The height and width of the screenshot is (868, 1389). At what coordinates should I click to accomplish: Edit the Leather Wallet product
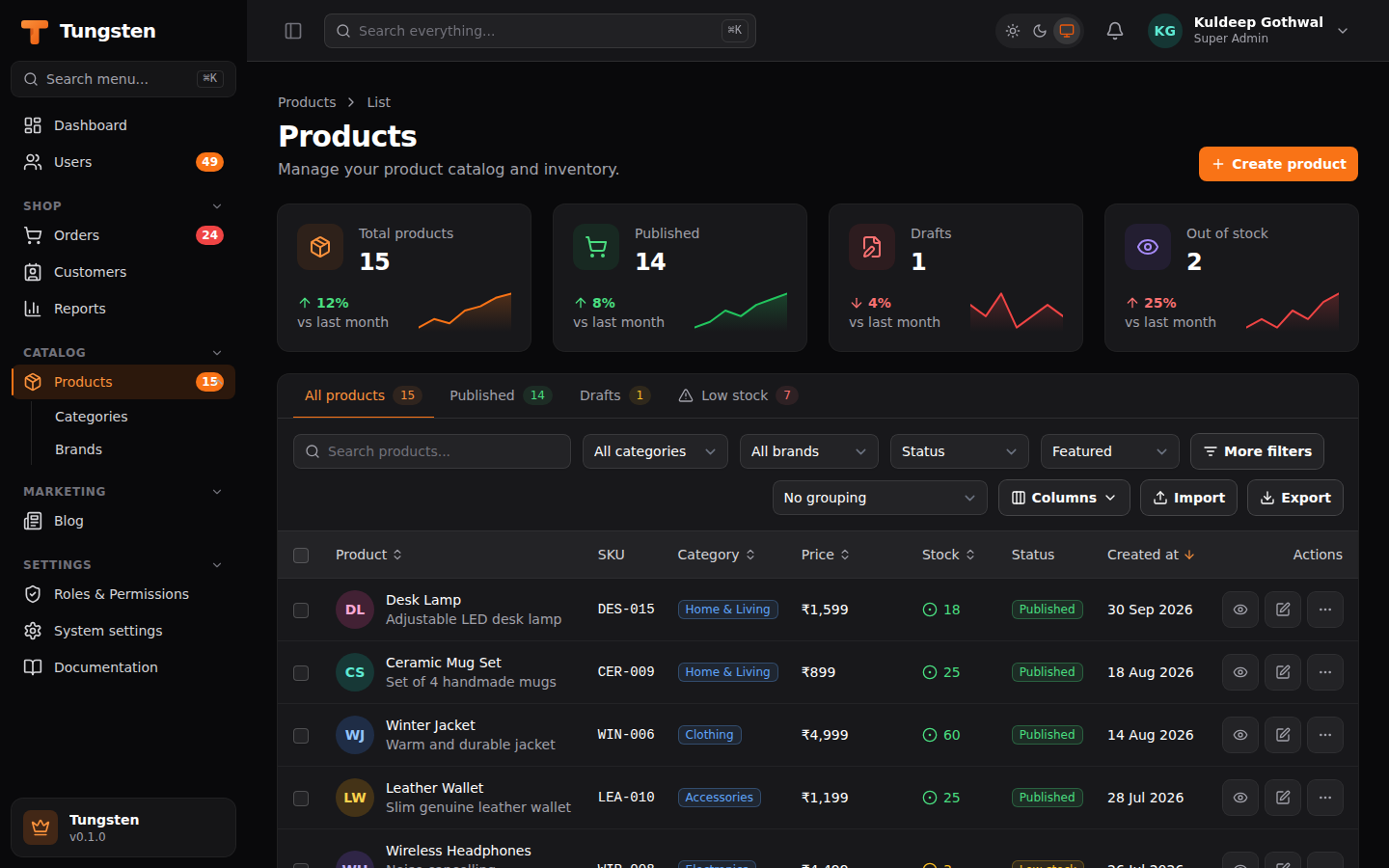(x=1283, y=798)
